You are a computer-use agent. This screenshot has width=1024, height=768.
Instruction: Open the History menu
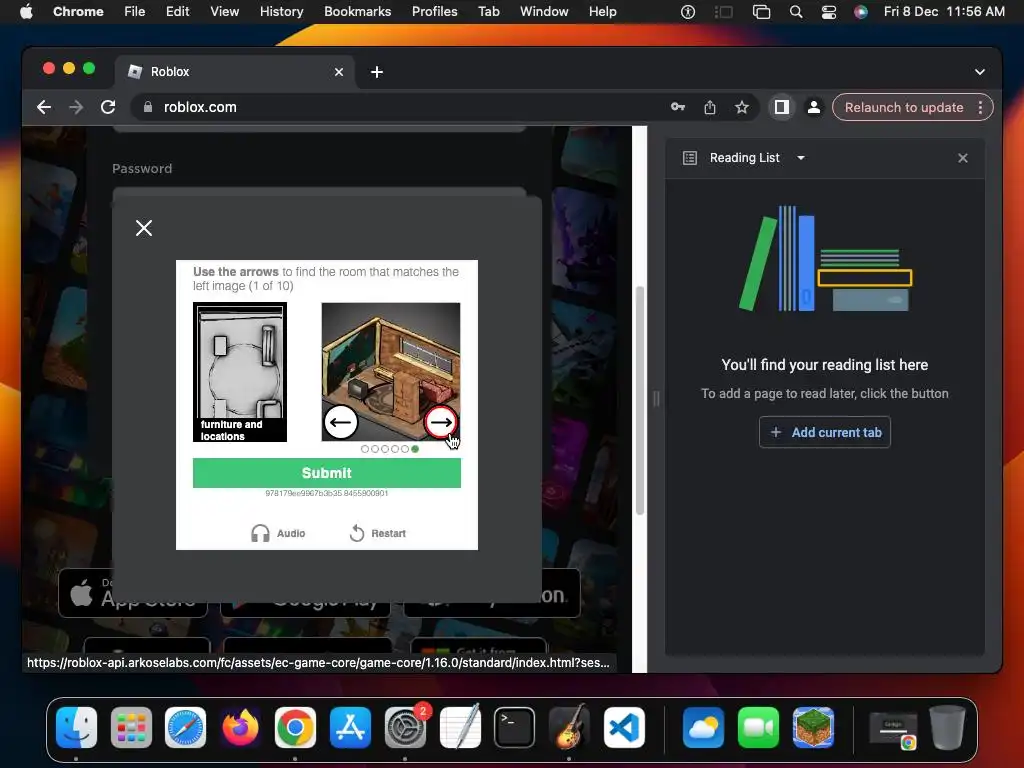click(281, 12)
